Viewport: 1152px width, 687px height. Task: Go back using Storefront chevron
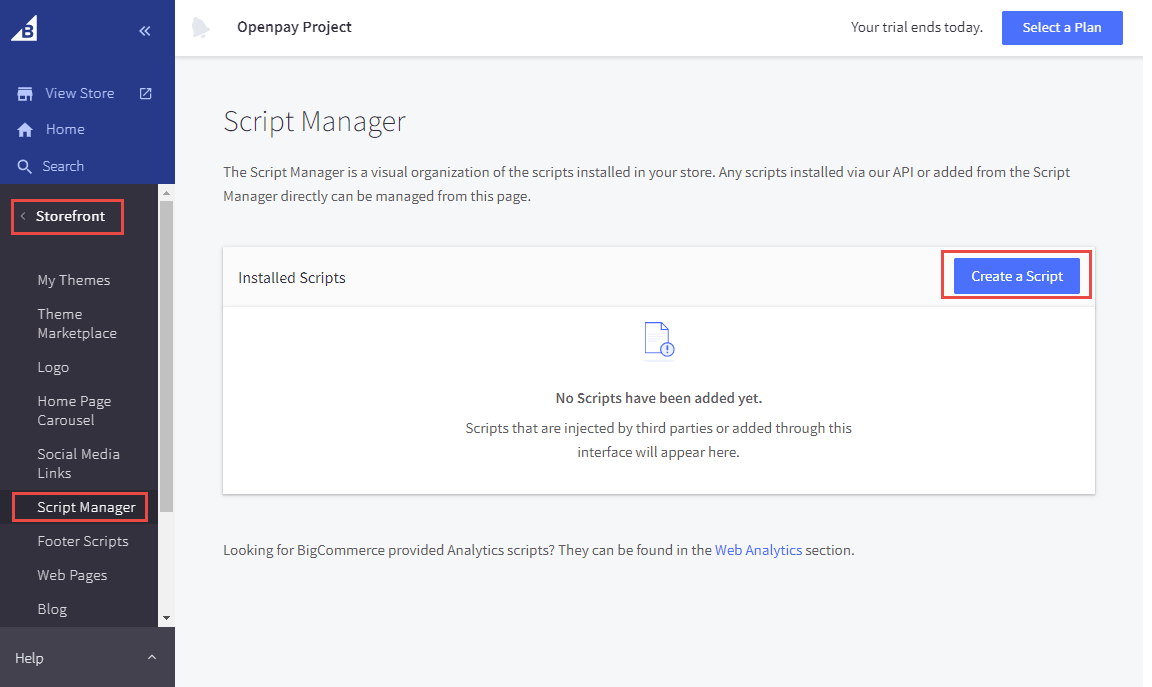tap(23, 216)
